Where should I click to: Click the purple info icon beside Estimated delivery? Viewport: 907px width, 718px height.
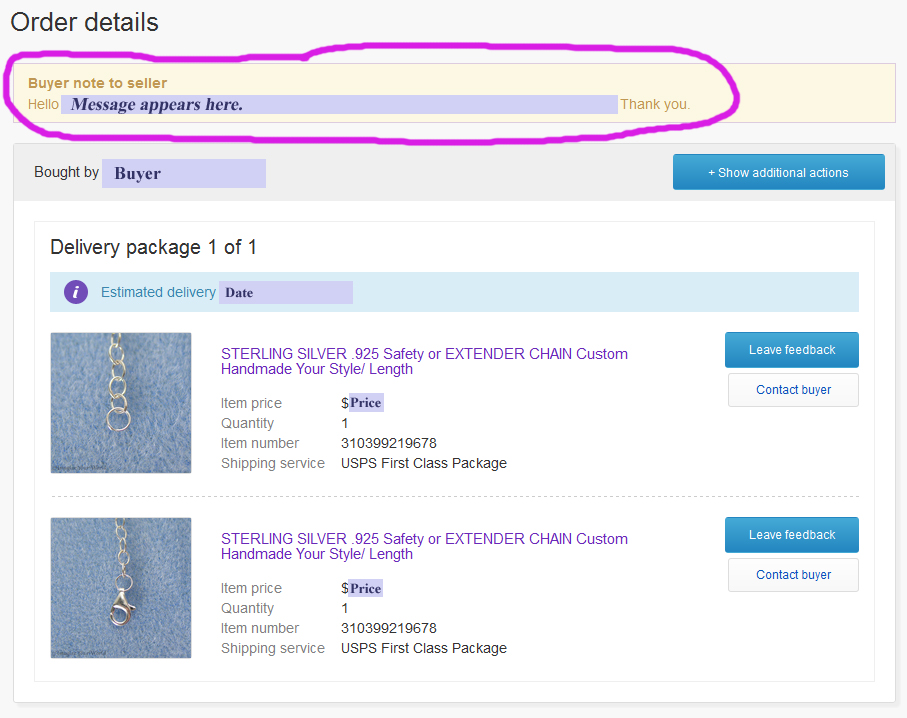(x=76, y=292)
